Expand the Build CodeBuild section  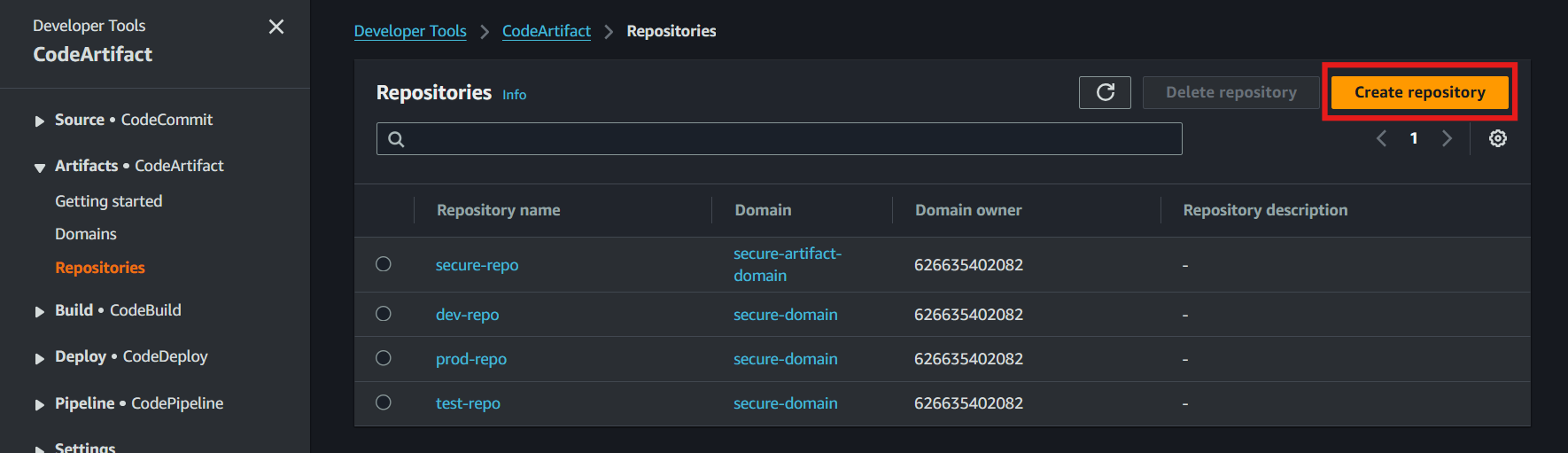[39, 311]
